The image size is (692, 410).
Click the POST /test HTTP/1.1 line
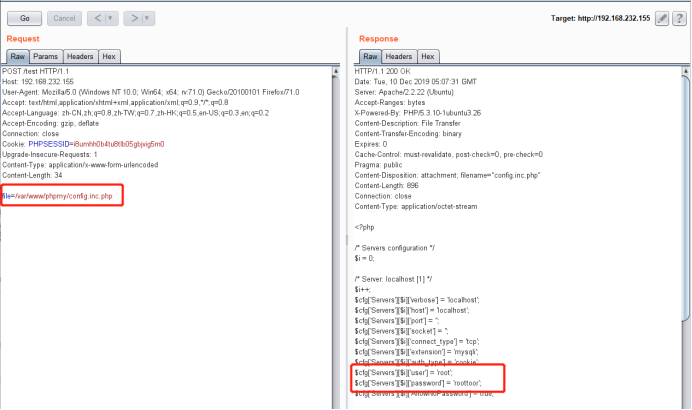(35, 71)
